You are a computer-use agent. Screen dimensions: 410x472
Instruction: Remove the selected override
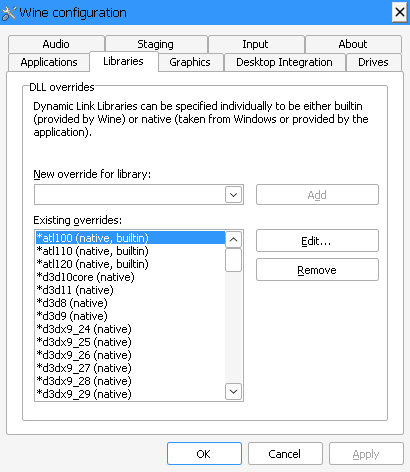pos(317,270)
